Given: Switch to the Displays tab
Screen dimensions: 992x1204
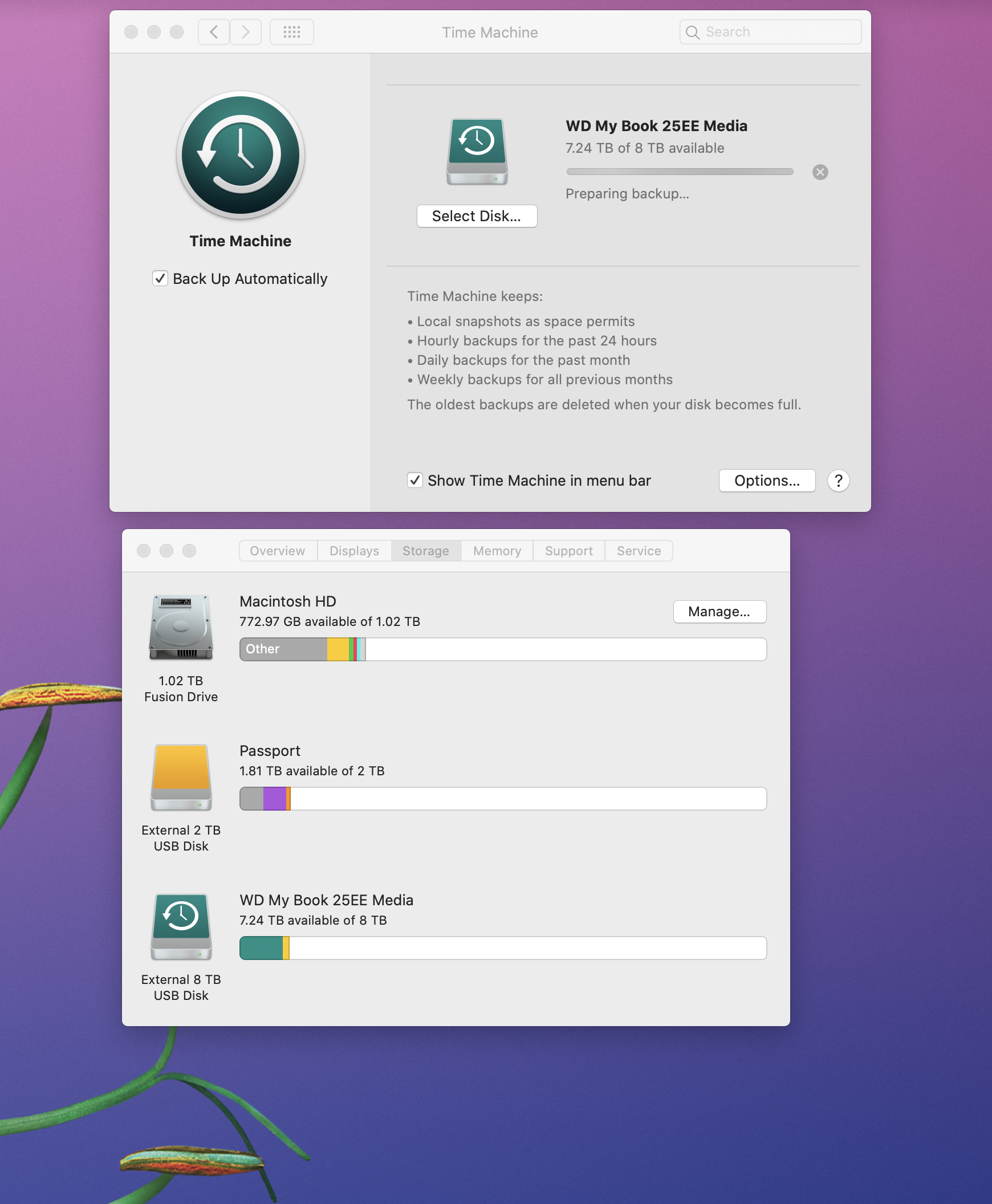Looking at the screenshot, I should 354,551.
